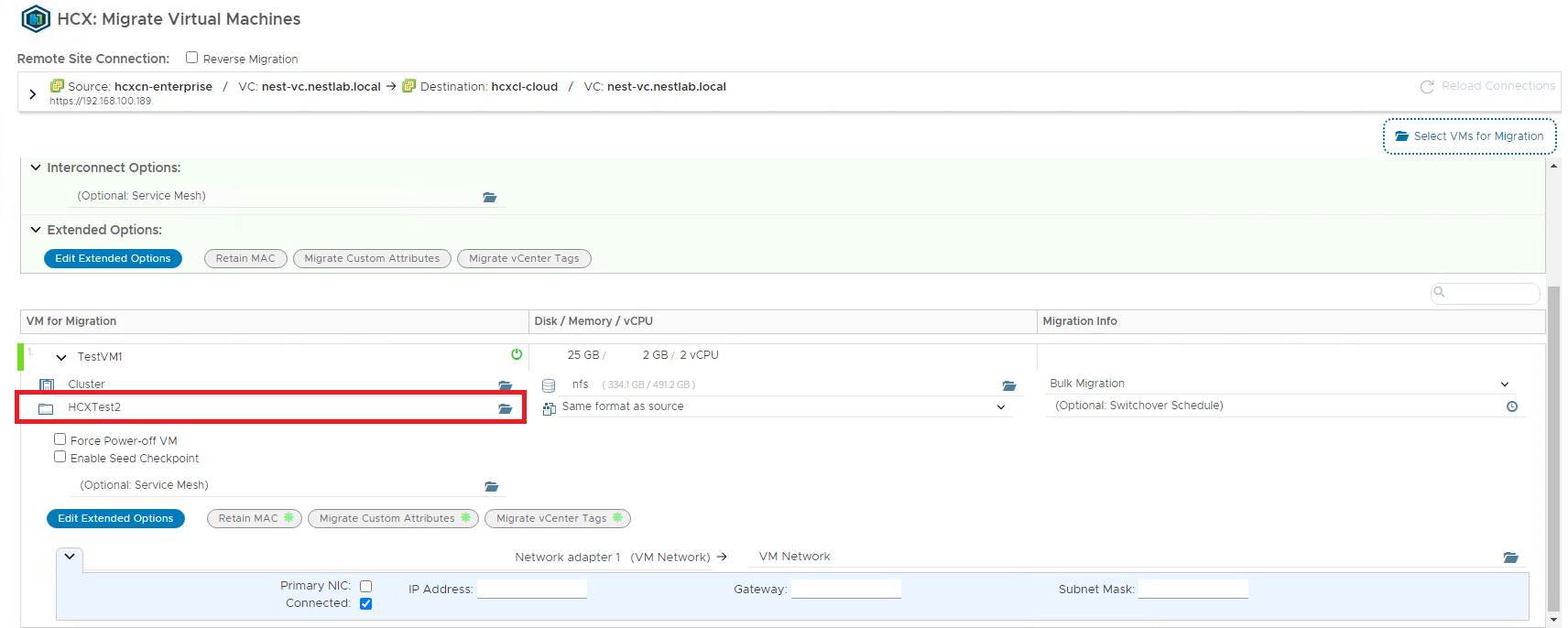Toggle TestVM1 Retain MAC option
This screenshot has width=1568, height=628.
255,518
